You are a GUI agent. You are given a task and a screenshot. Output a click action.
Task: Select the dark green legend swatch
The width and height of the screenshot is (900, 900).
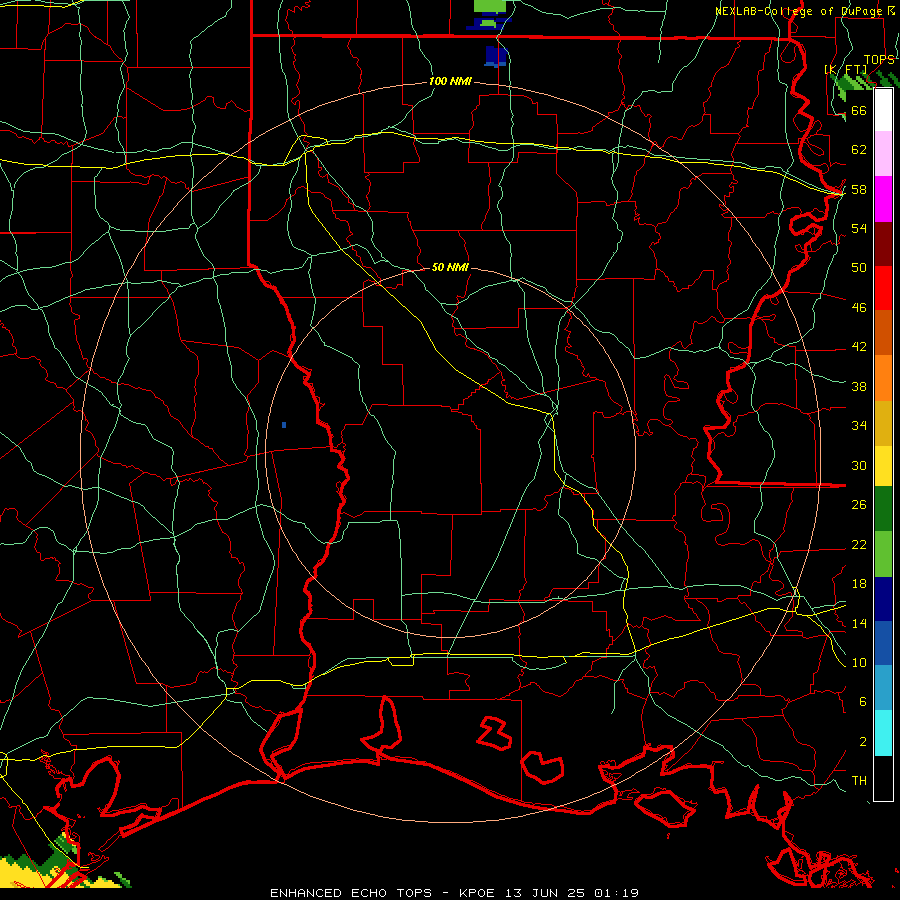883,509
